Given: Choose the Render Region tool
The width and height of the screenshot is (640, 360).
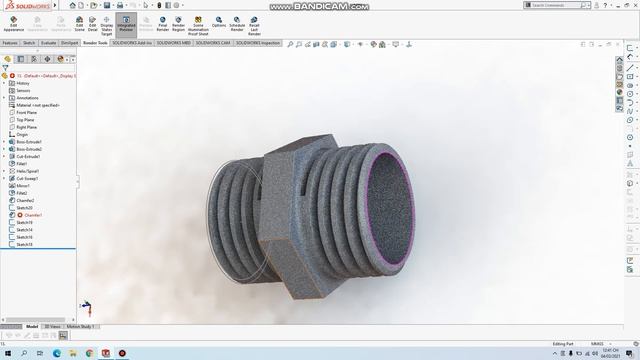Looking at the screenshot, I should pos(178,24).
